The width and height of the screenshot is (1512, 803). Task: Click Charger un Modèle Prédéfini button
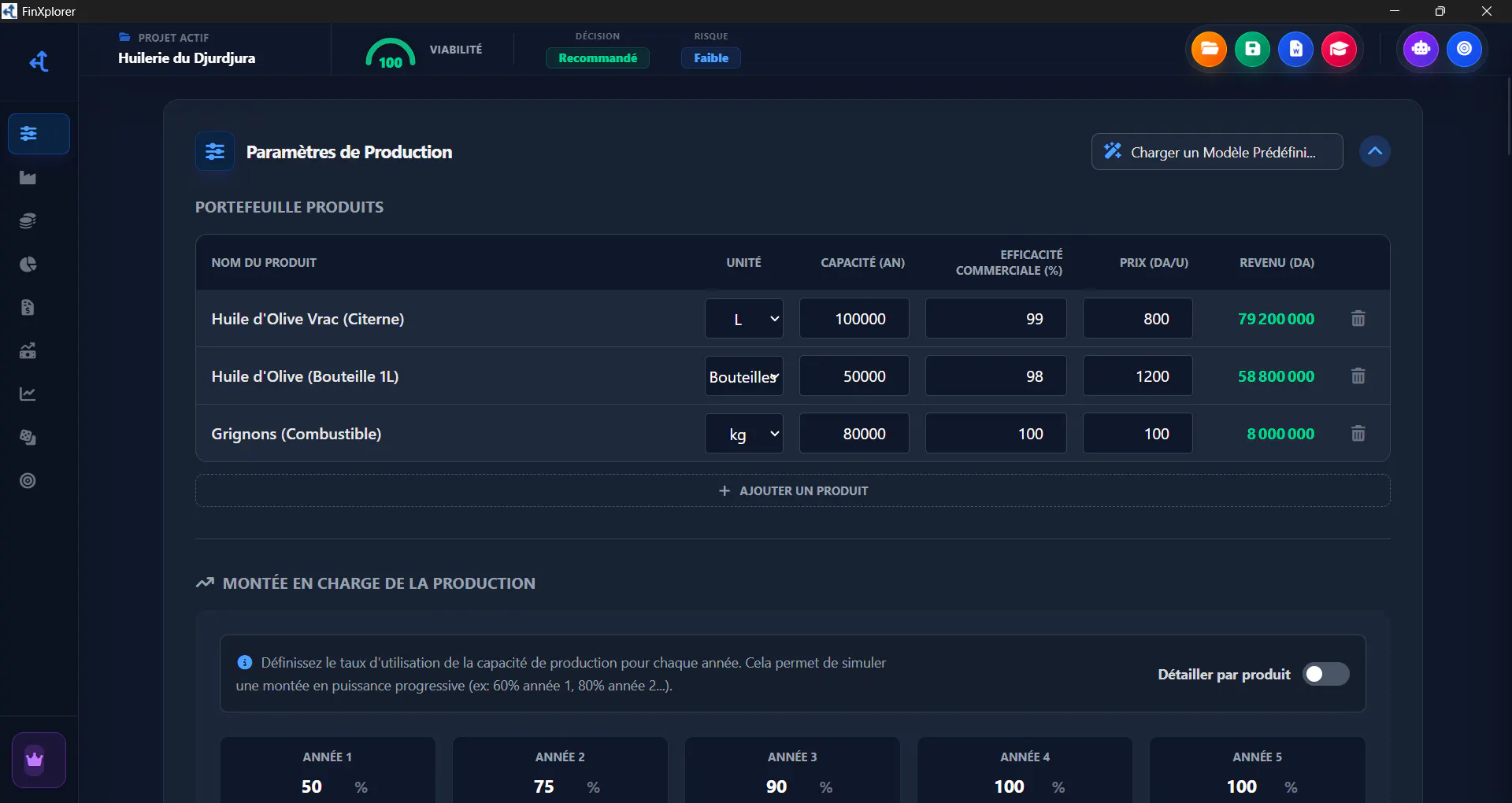coord(1217,152)
